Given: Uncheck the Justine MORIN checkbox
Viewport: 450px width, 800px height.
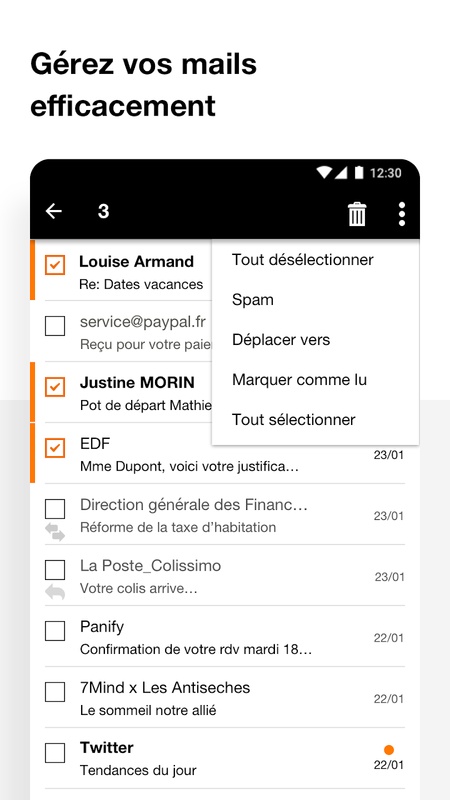Looking at the screenshot, I should pos(55,387).
